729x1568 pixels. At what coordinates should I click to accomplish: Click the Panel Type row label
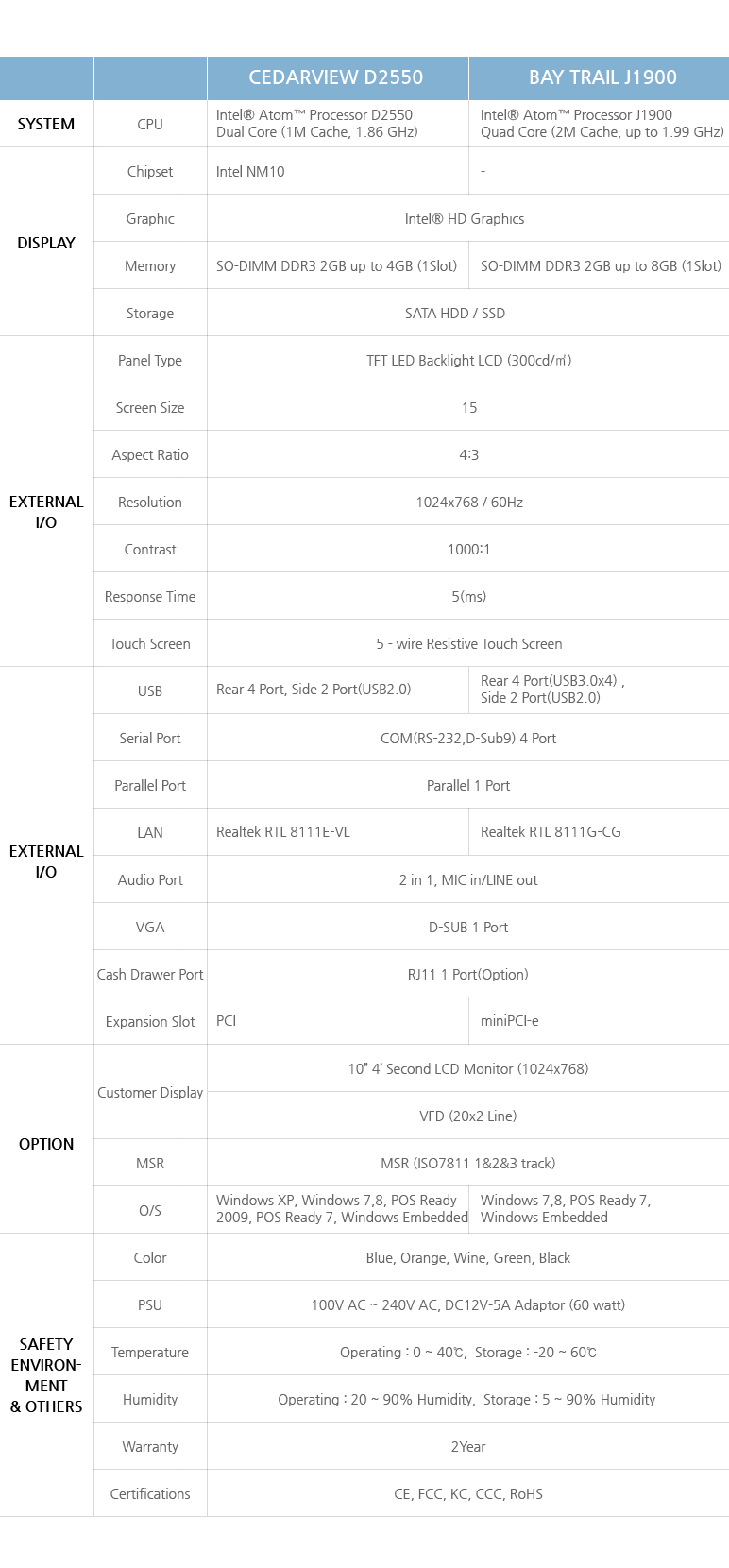(150, 360)
